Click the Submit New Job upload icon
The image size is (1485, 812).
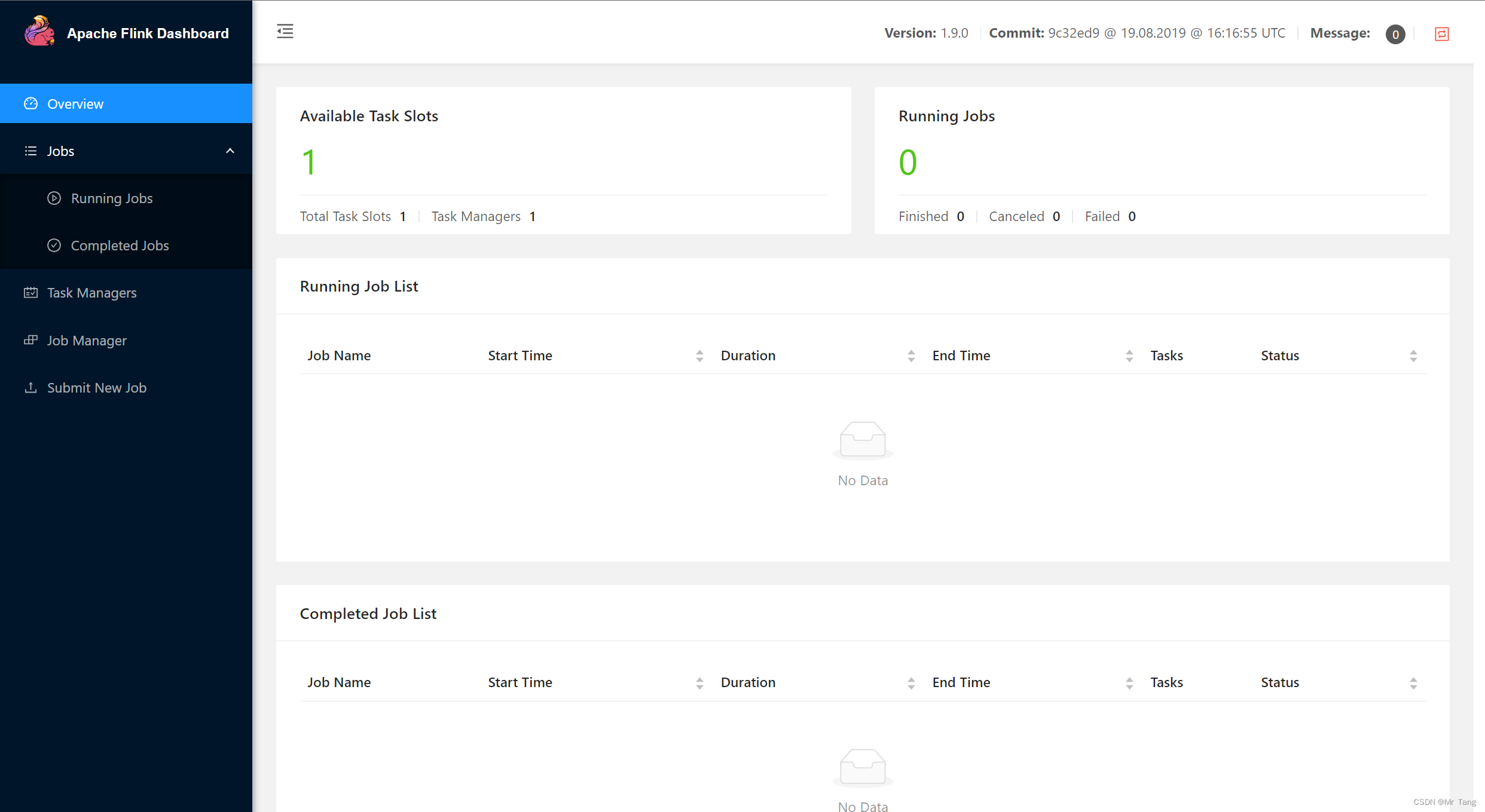pos(30,388)
